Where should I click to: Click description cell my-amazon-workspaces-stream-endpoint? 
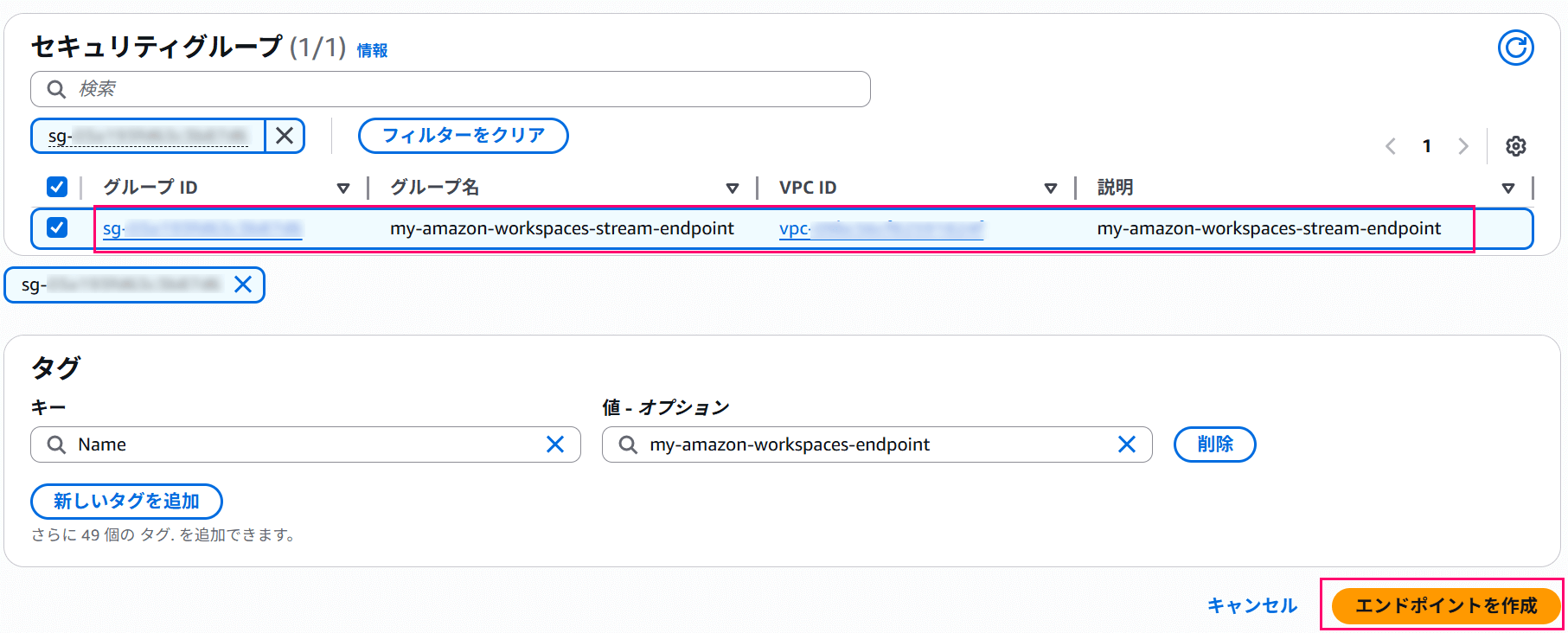[1269, 228]
